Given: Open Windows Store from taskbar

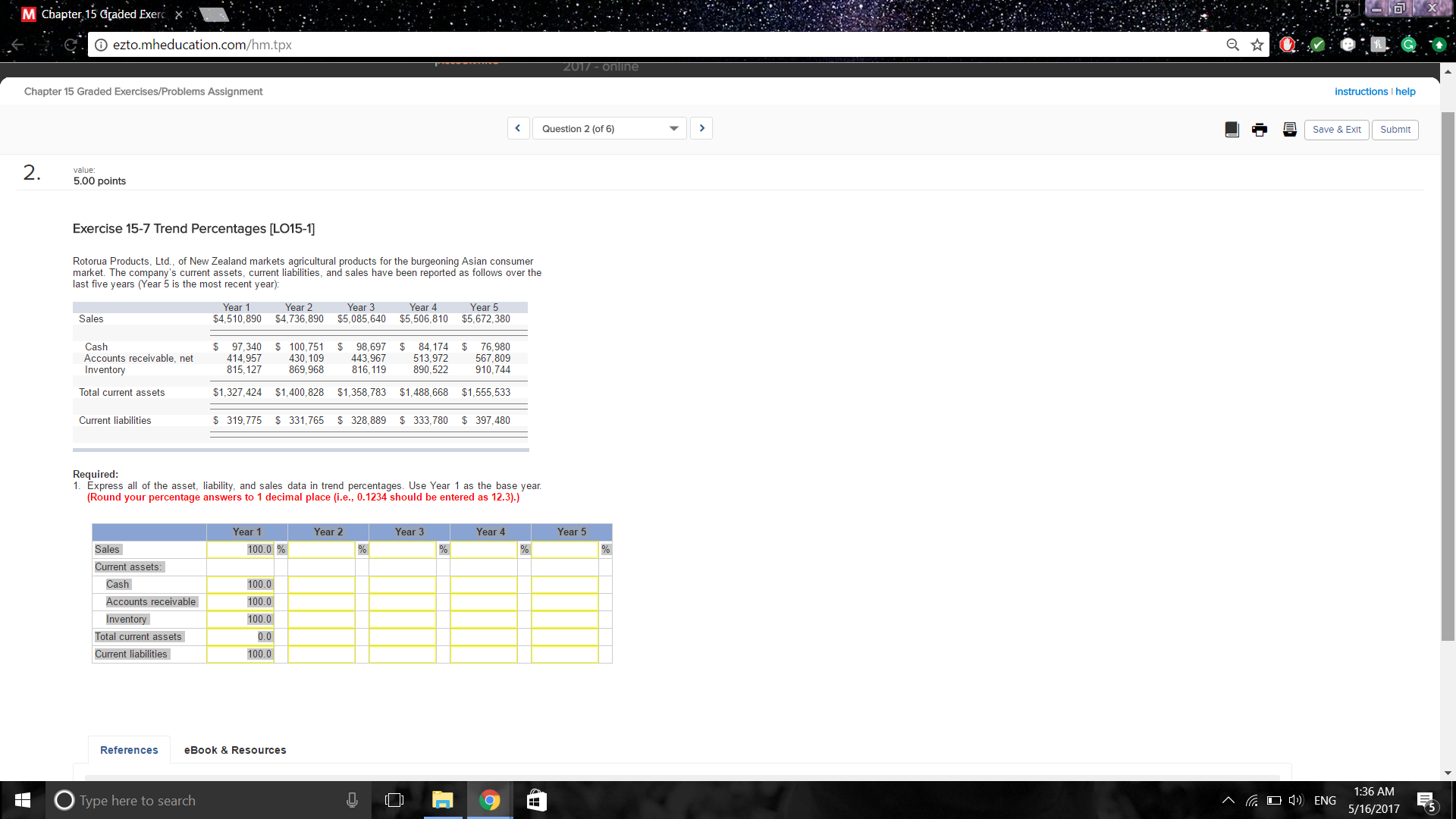Looking at the screenshot, I should tap(536, 800).
